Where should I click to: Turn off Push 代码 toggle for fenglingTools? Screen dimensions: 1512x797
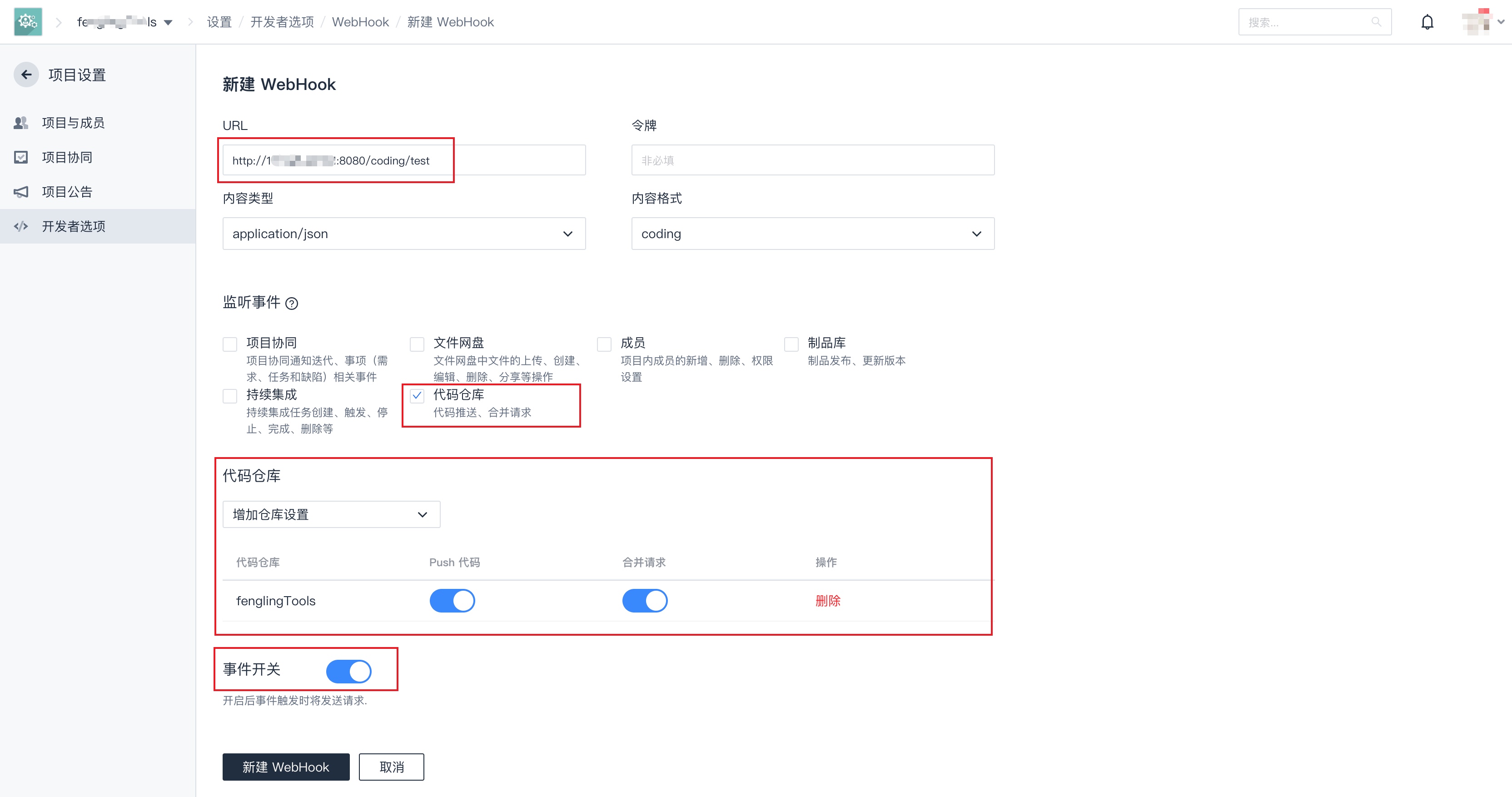click(452, 600)
